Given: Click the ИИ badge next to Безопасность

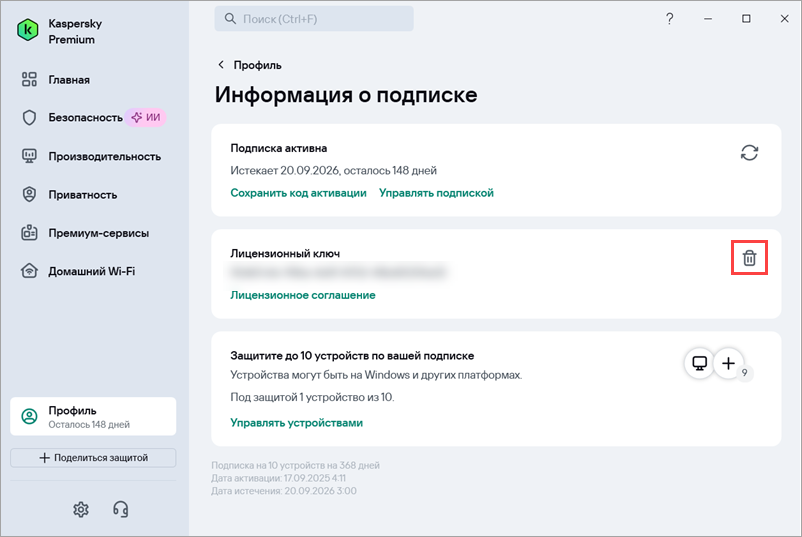Looking at the screenshot, I should [x=146, y=118].
